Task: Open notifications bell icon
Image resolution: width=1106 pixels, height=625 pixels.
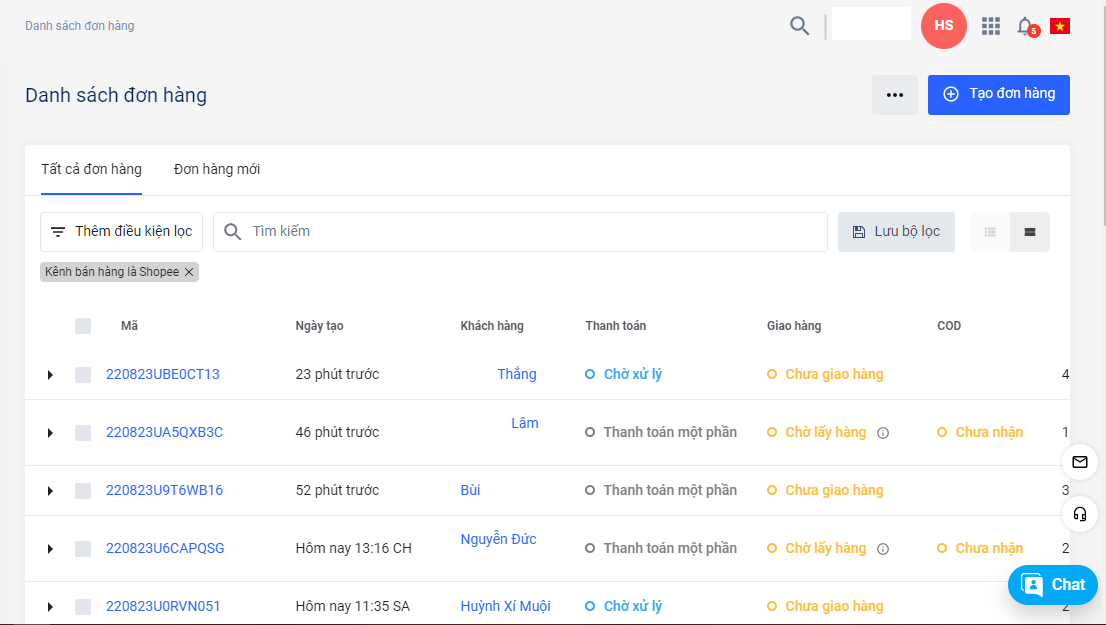Action: tap(1025, 26)
